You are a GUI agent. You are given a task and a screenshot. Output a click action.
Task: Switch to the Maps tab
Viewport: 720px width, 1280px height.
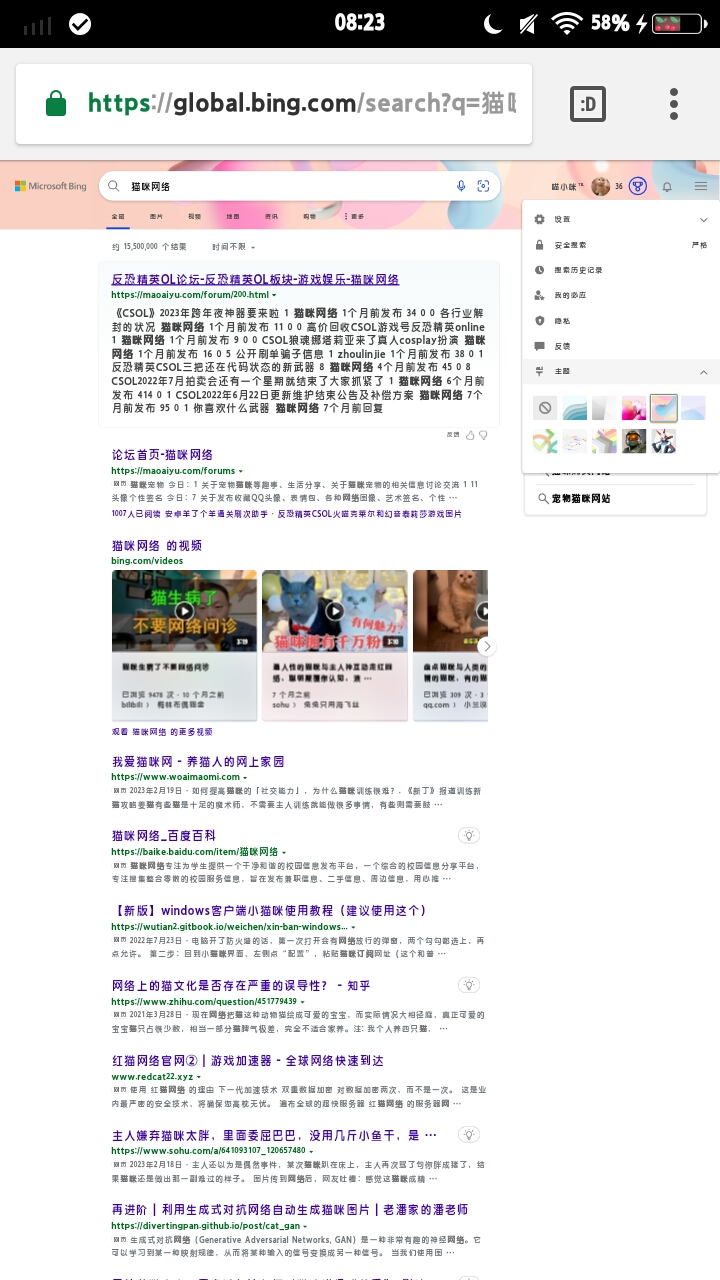click(x=233, y=216)
